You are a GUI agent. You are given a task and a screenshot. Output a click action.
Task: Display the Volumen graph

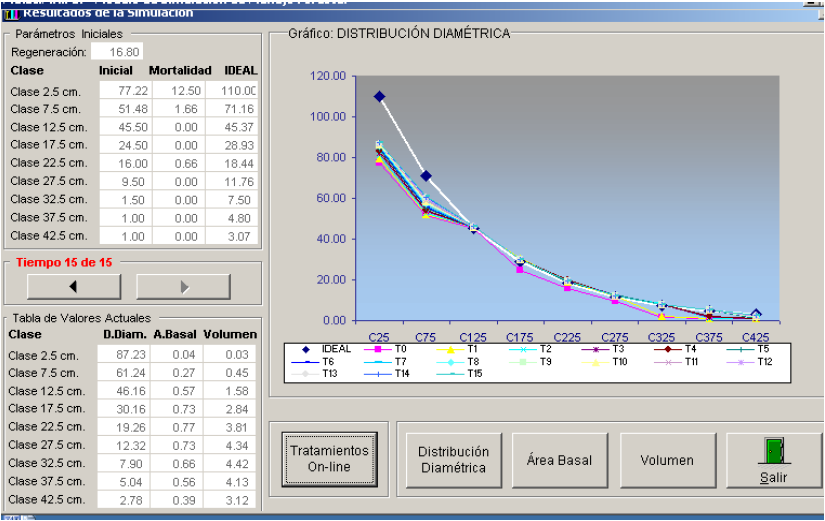coord(667,460)
